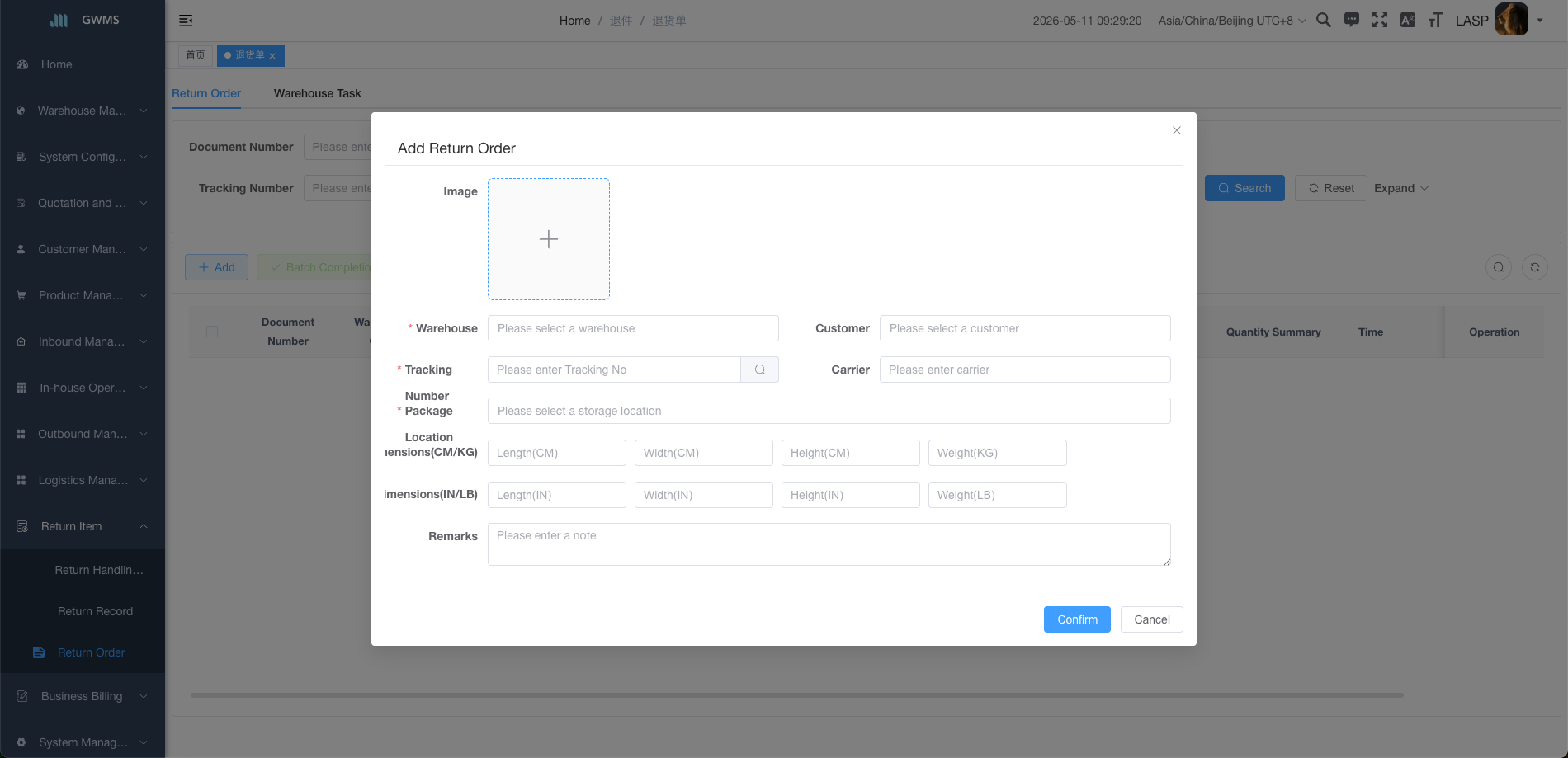
Task: Tick the select-all checkbox in table header
Action: [212, 332]
